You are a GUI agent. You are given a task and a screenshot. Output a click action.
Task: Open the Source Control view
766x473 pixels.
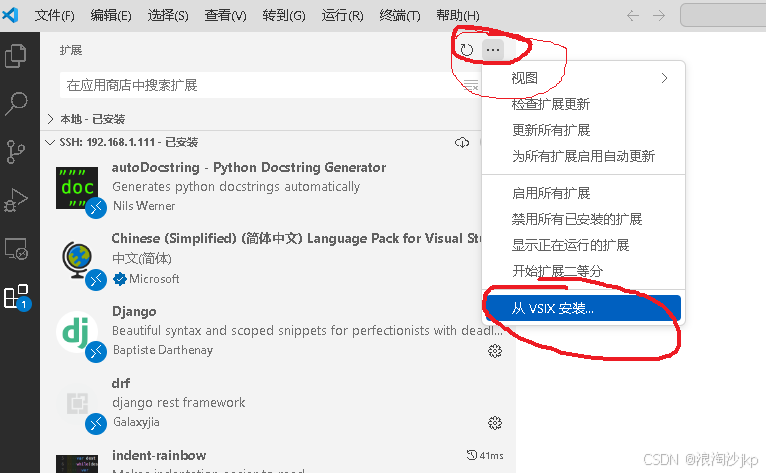(x=16, y=151)
